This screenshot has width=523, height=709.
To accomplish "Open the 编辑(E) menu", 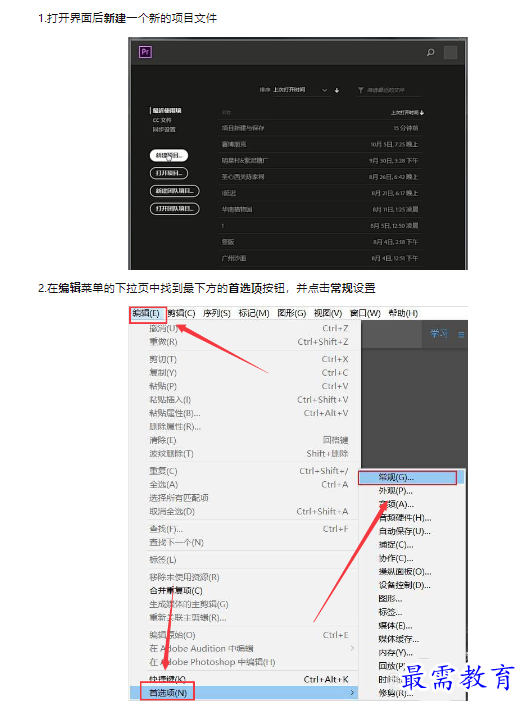I will (x=146, y=313).
